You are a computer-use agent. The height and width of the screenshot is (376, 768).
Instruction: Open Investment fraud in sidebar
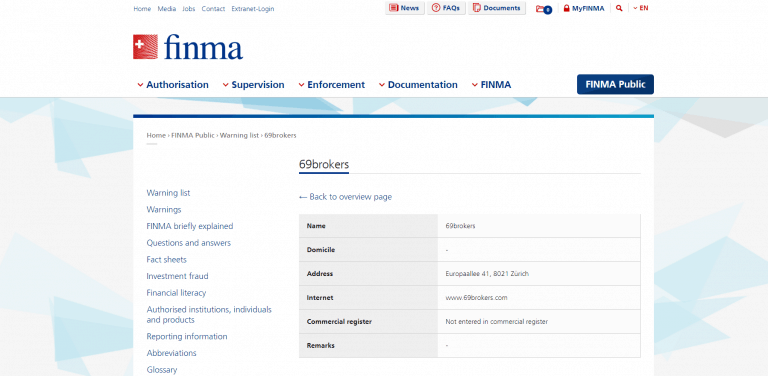177,276
